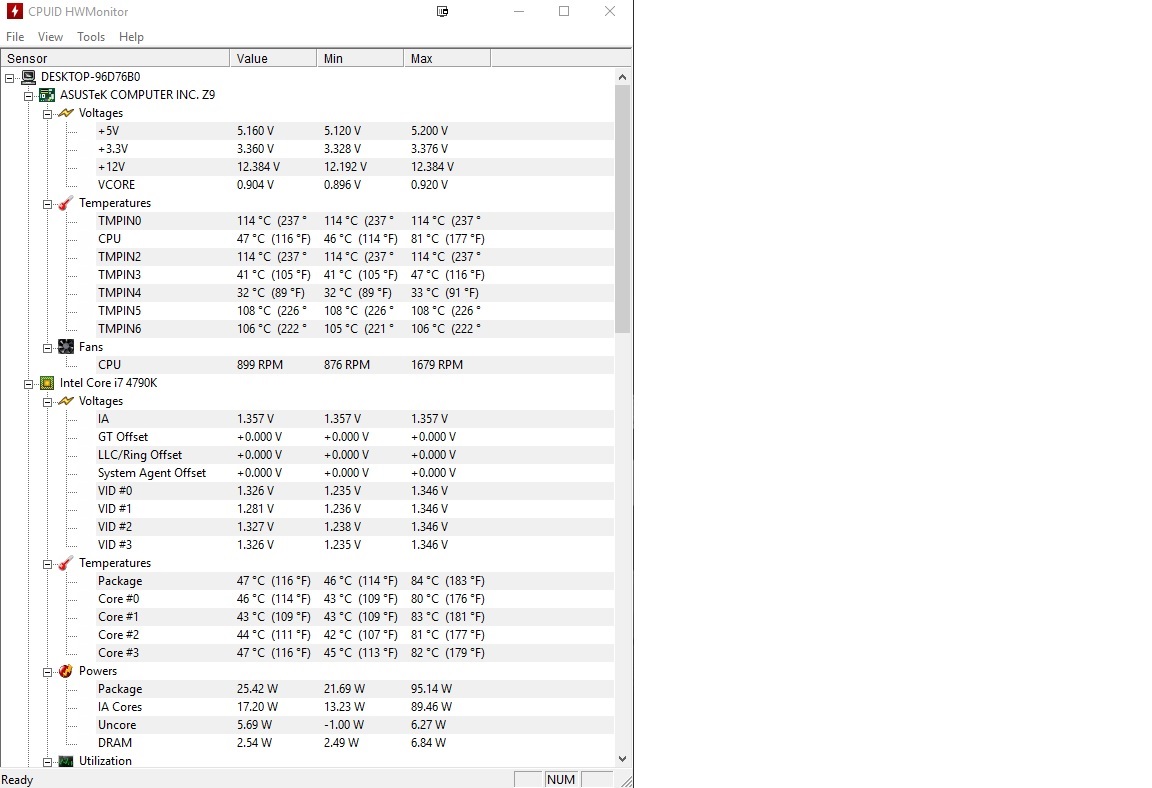The width and height of the screenshot is (1152, 788).
Task: Click the motherboard Voltages lightning icon
Action: pyautogui.click(x=66, y=113)
